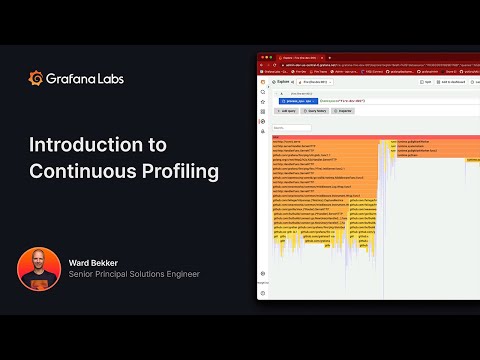This screenshot has width=480, height=360.
Task: Open a new browser tab with plus
Action: (x=330, y=58)
